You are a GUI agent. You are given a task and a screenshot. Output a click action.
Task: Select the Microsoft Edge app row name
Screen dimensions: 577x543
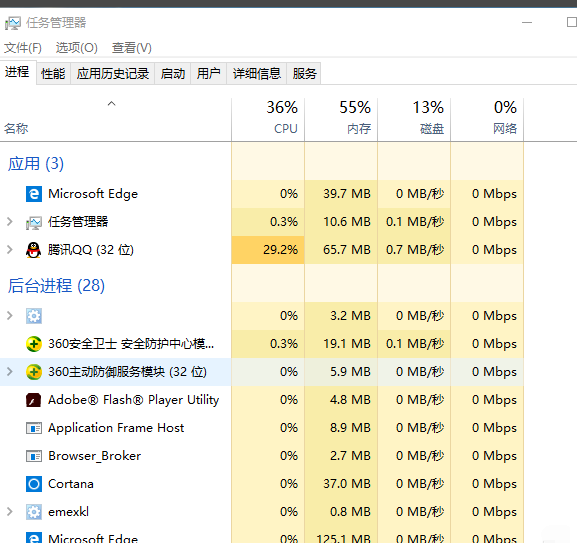click(x=93, y=194)
